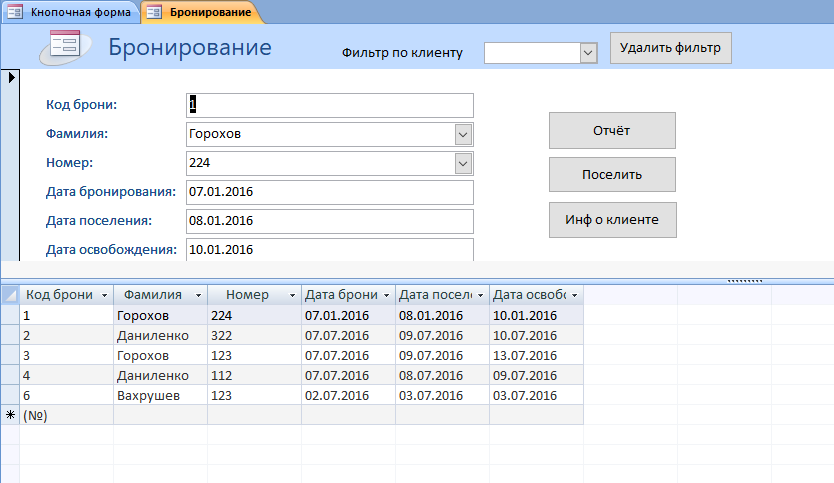Select row selector for booking 4
Viewport: 834px width, 483px height.
pyautogui.click(x=10, y=375)
